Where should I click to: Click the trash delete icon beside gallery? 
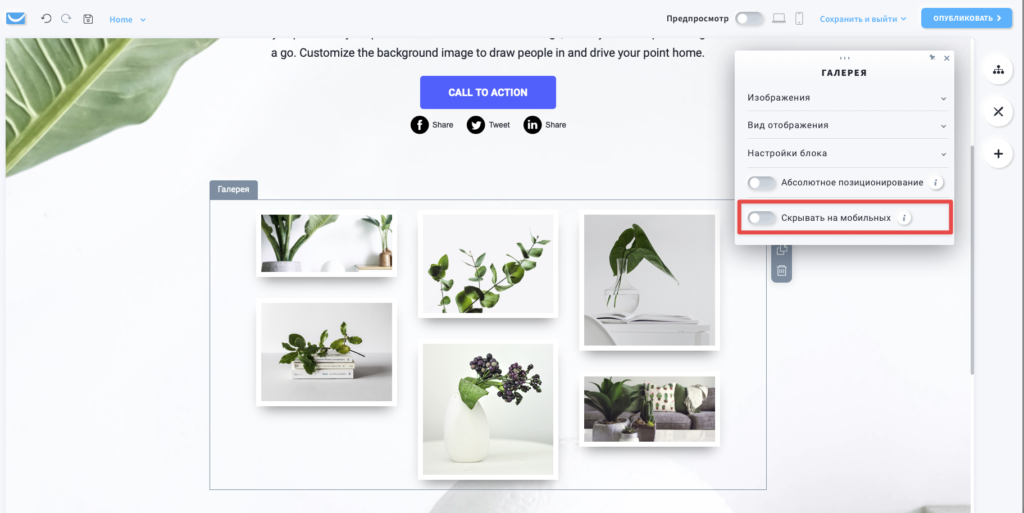click(x=781, y=270)
